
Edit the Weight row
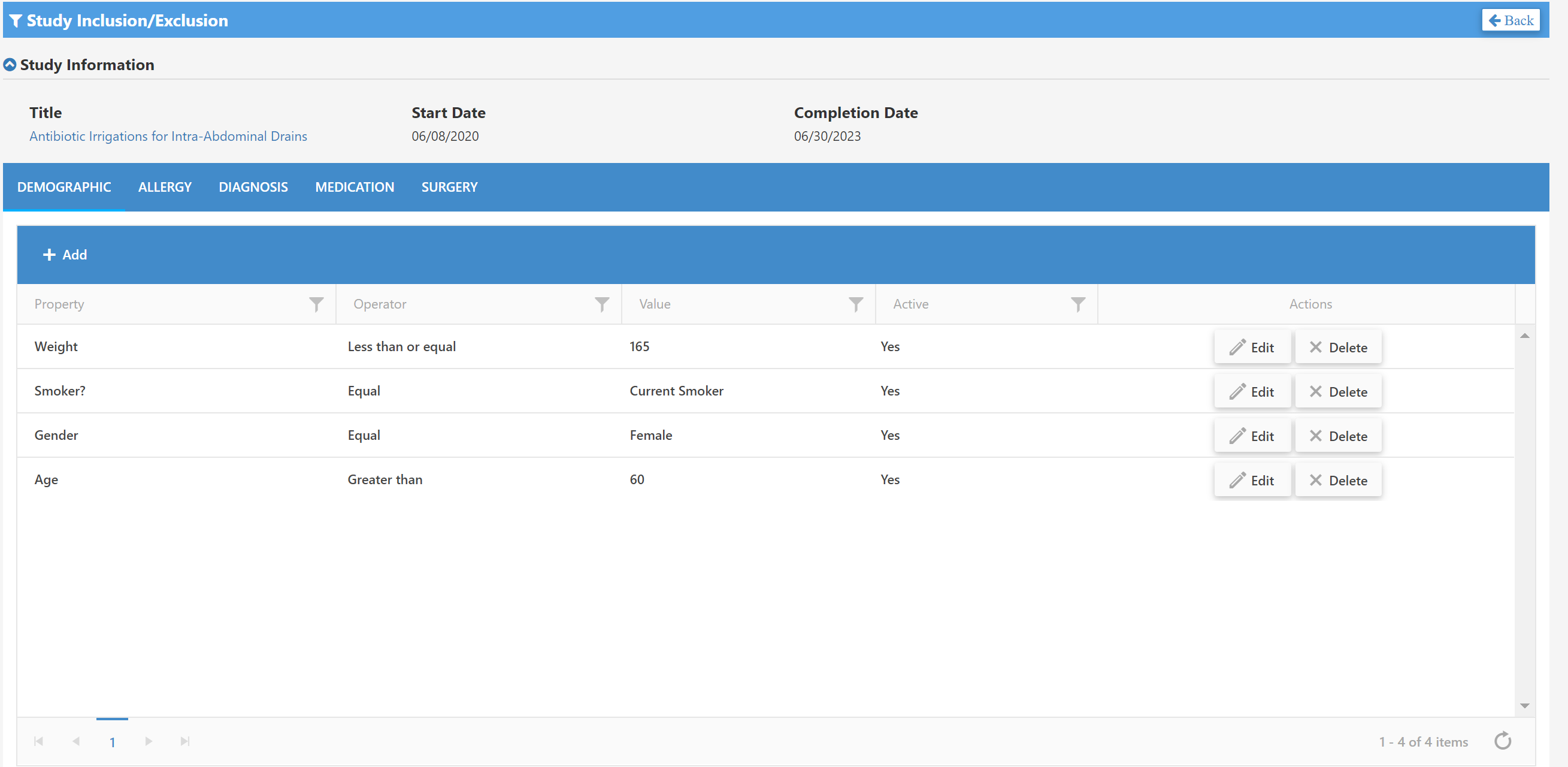[x=1252, y=348]
